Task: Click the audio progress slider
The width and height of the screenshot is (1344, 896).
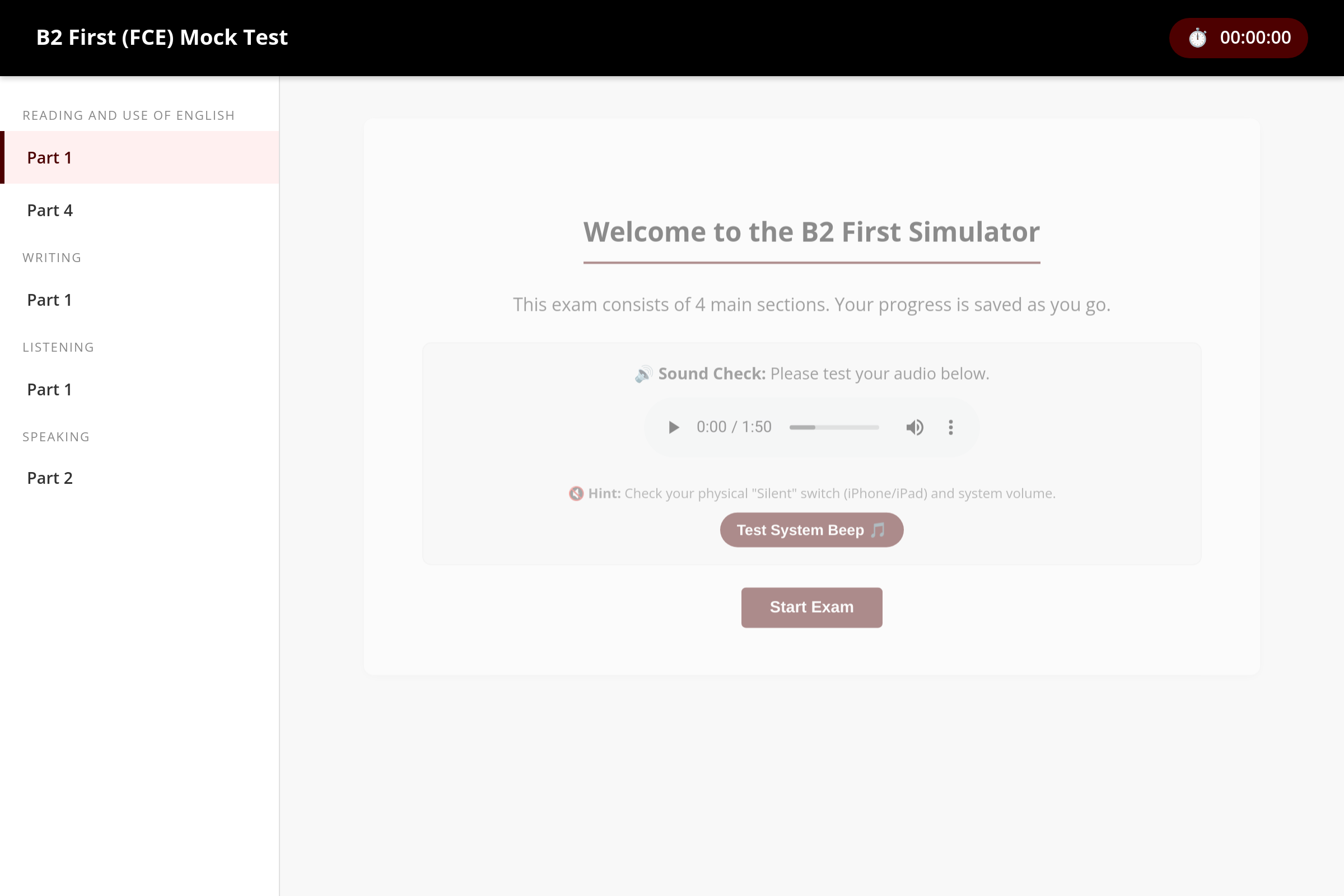Action: coord(834,427)
